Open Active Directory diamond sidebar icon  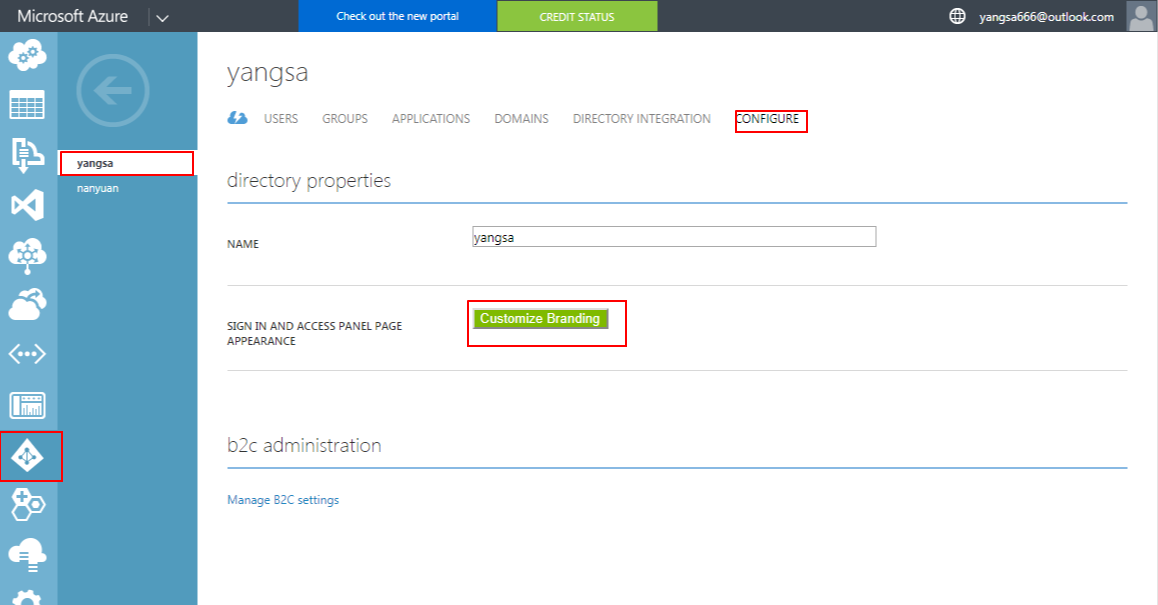click(x=28, y=456)
